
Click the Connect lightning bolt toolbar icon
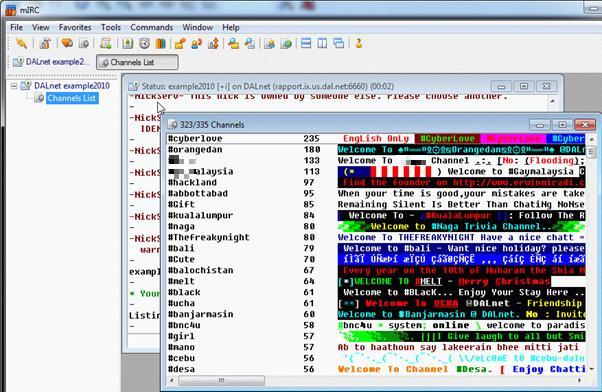point(22,43)
